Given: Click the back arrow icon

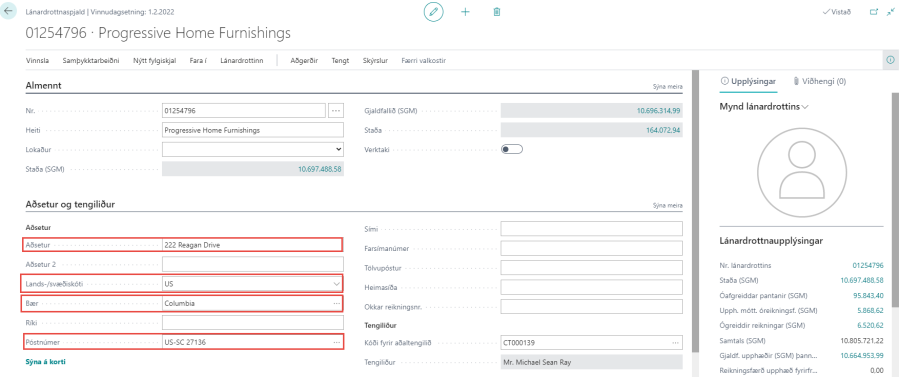Looking at the screenshot, I should [x=8, y=11].
